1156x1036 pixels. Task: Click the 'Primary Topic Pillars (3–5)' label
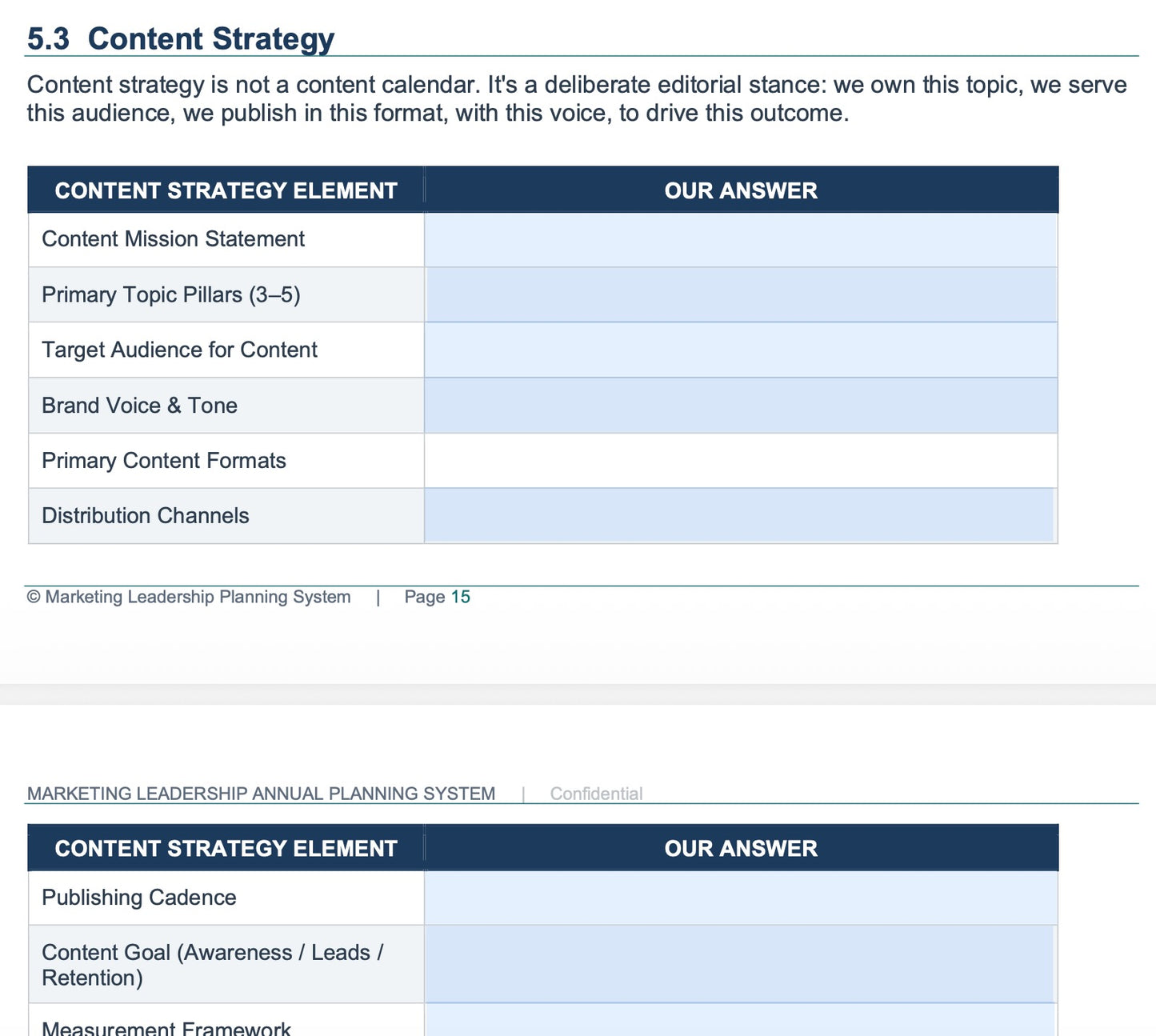pyautogui.click(x=171, y=294)
